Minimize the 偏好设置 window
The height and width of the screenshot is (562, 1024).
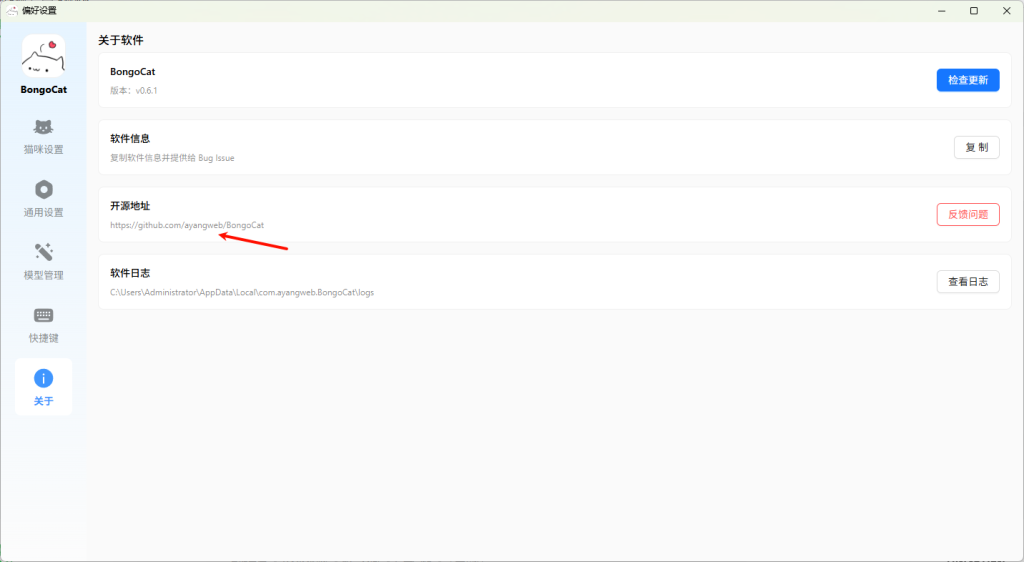[940, 10]
